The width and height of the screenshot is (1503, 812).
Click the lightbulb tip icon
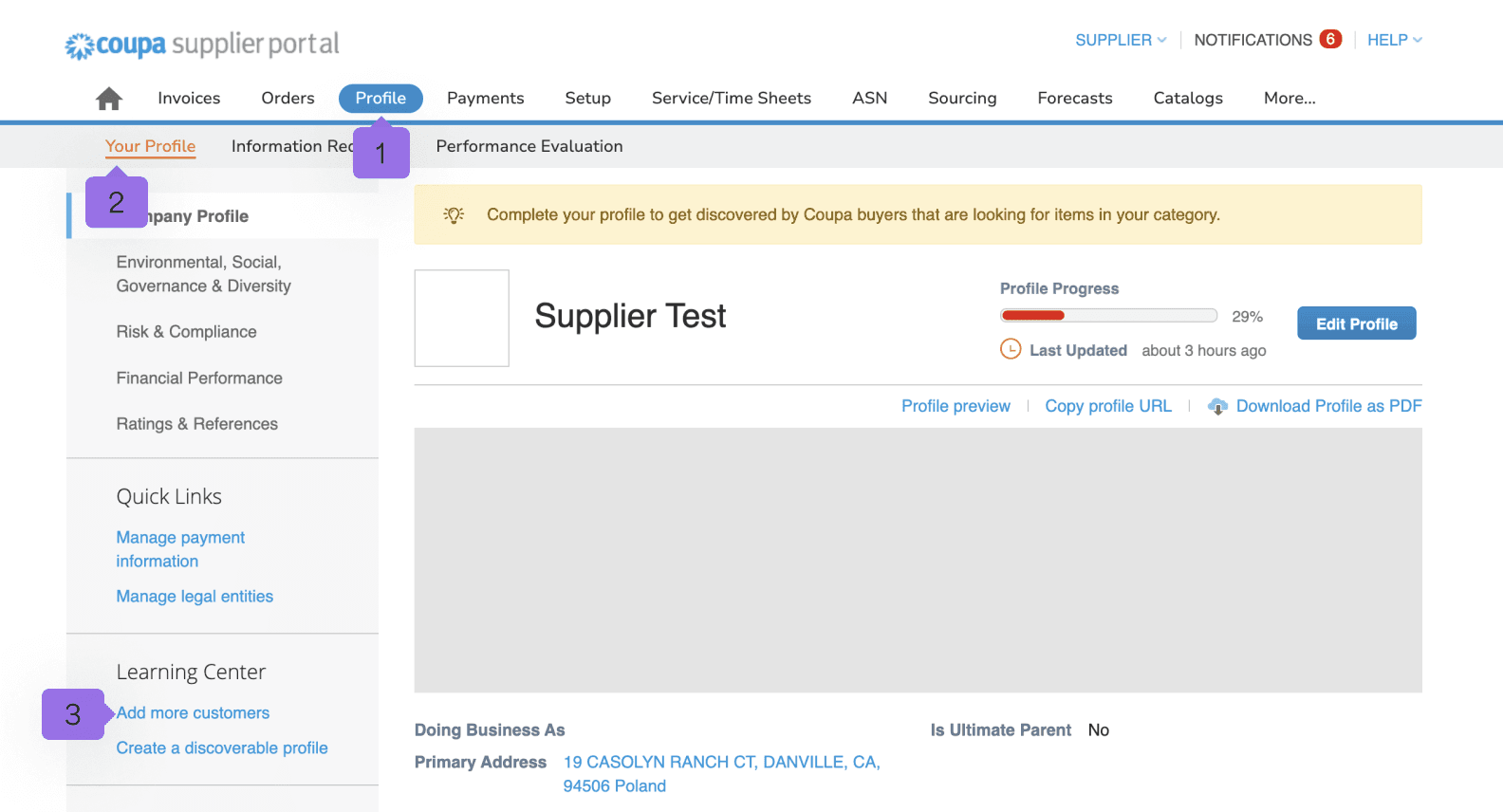coord(455,214)
